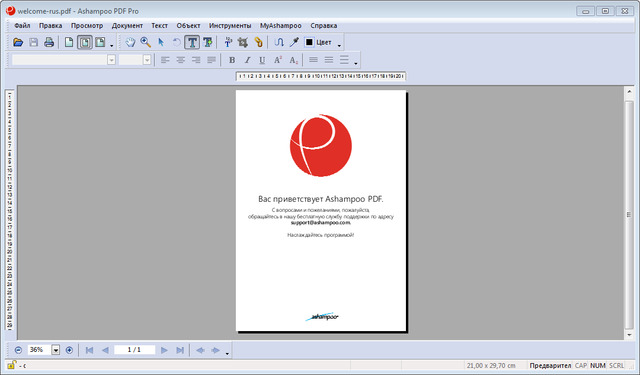Toggle the continuous page layout button
The width and height of the screenshot is (640, 375).
click(x=84, y=42)
